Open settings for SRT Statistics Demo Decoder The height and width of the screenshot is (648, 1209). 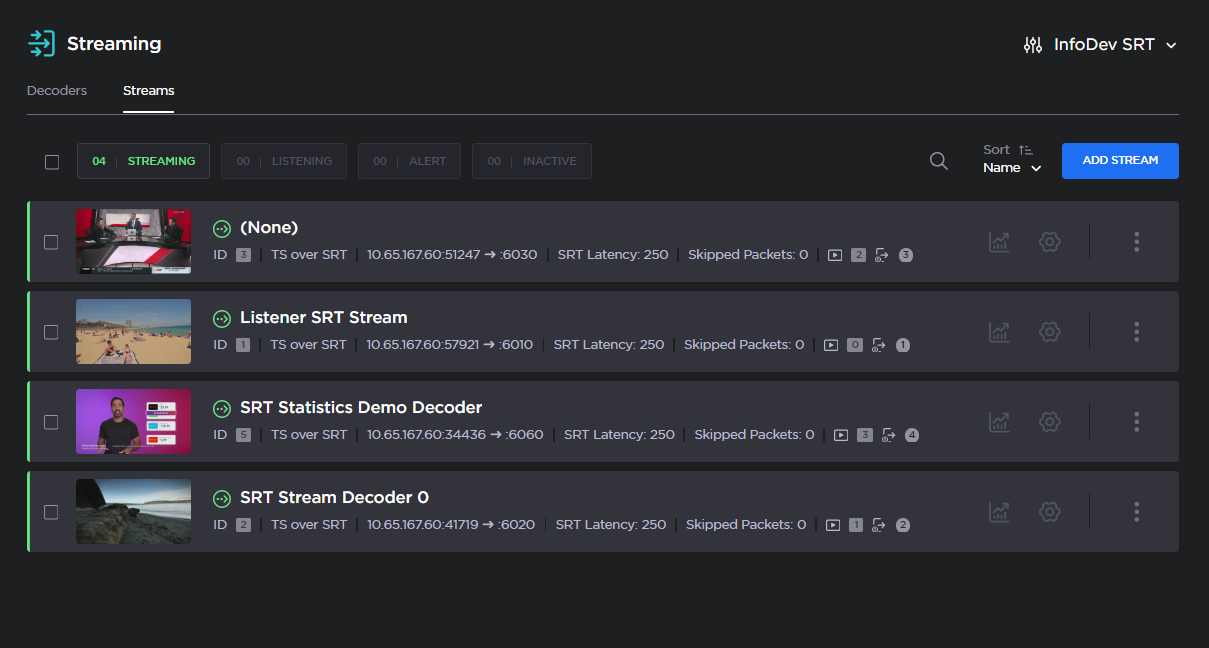(x=1049, y=421)
